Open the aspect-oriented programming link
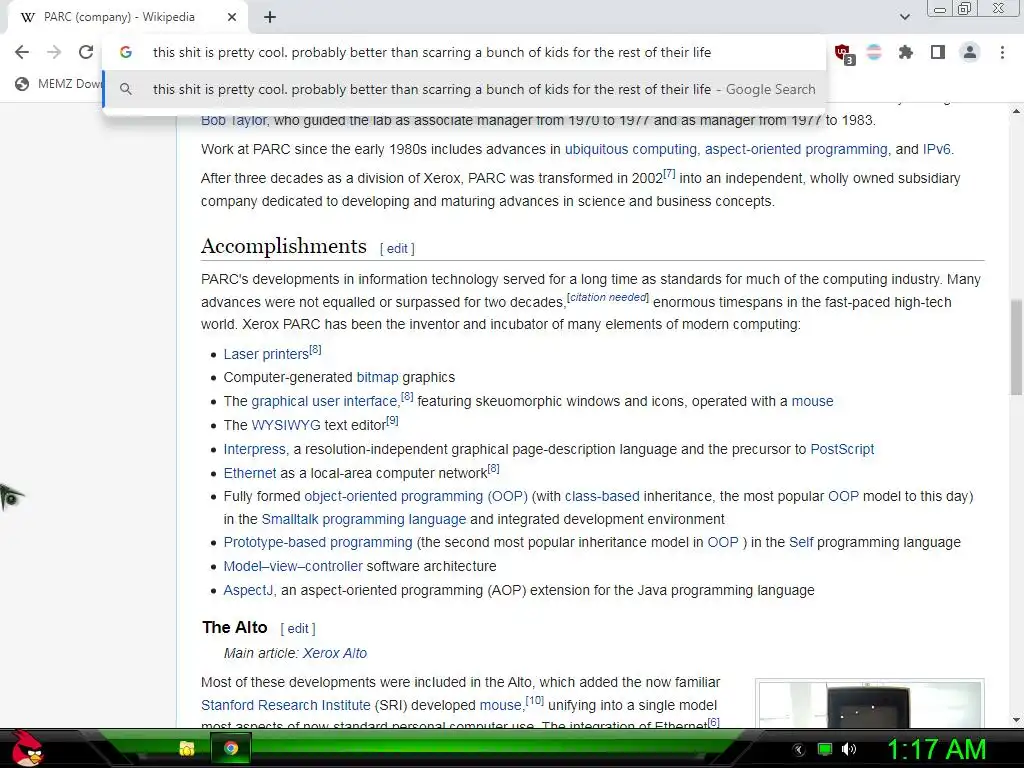Image resolution: width=1024 pixels, height=768 pixels. 796,149
